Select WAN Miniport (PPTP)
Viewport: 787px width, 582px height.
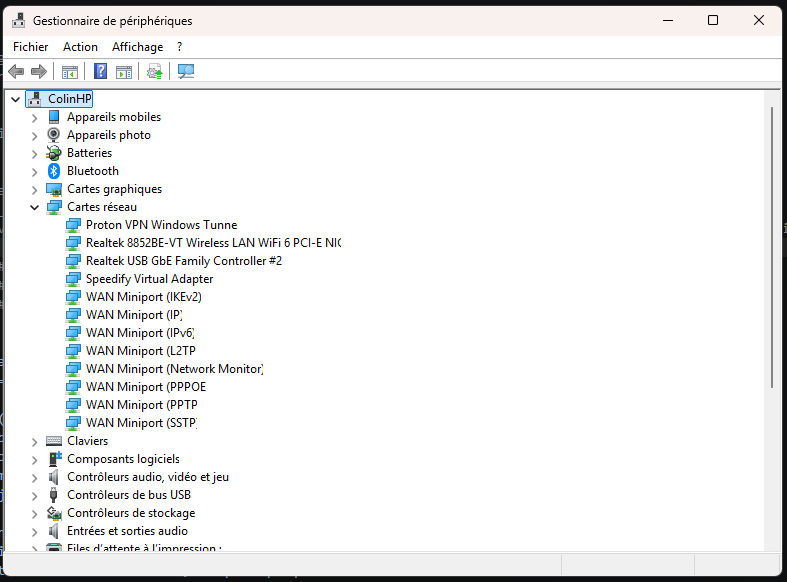pyautogui.click(x=142, y=405)
